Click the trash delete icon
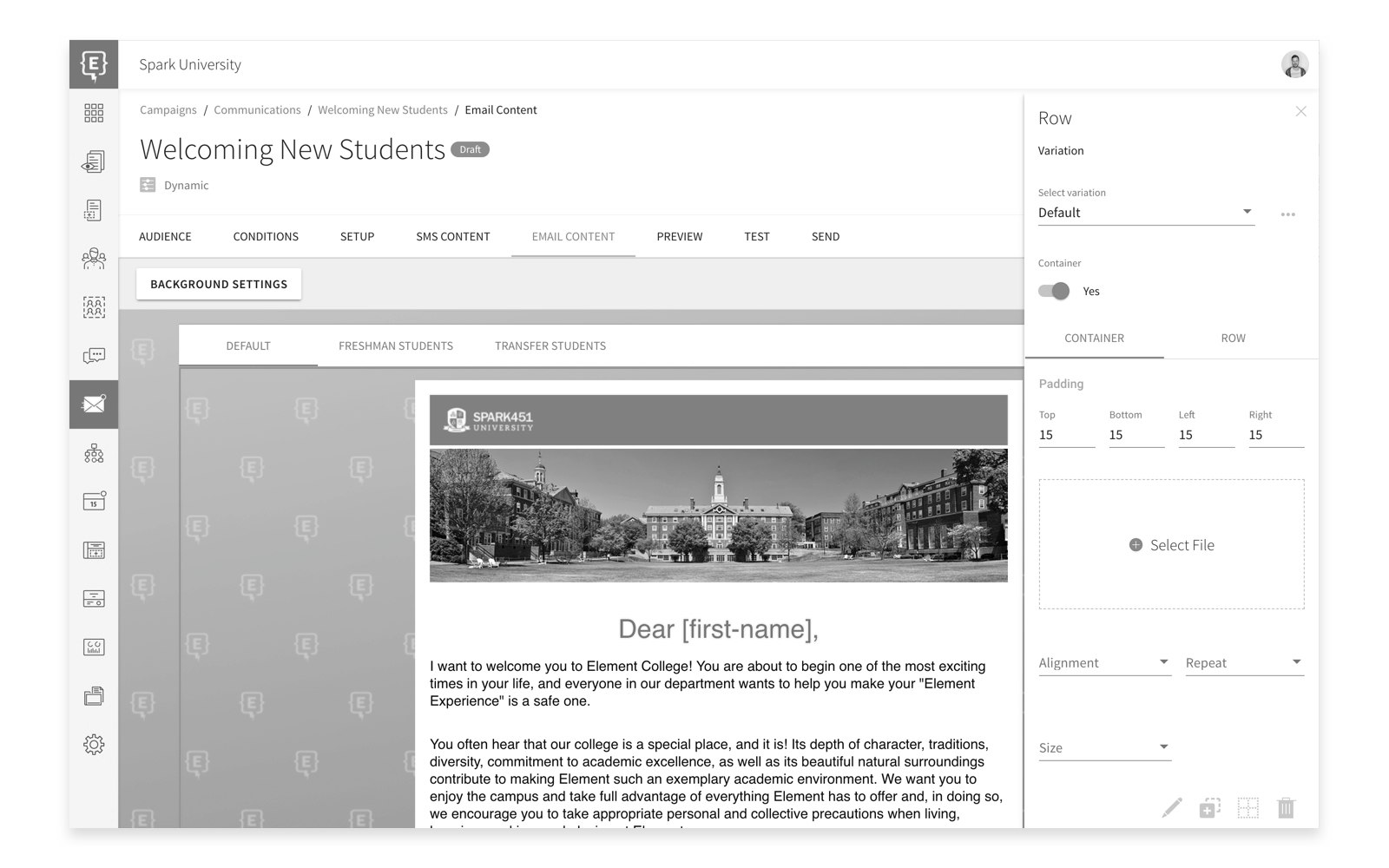 [x=1286, y=808]
